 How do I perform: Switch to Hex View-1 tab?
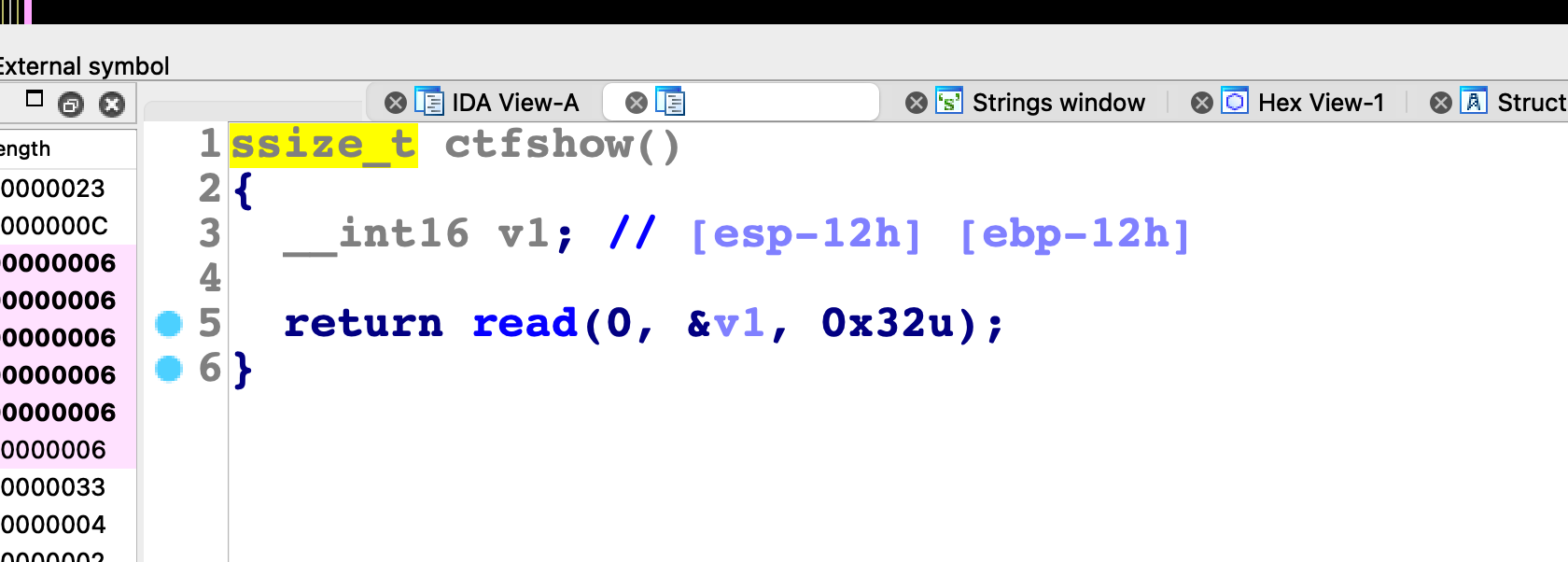coord(1321,103)
